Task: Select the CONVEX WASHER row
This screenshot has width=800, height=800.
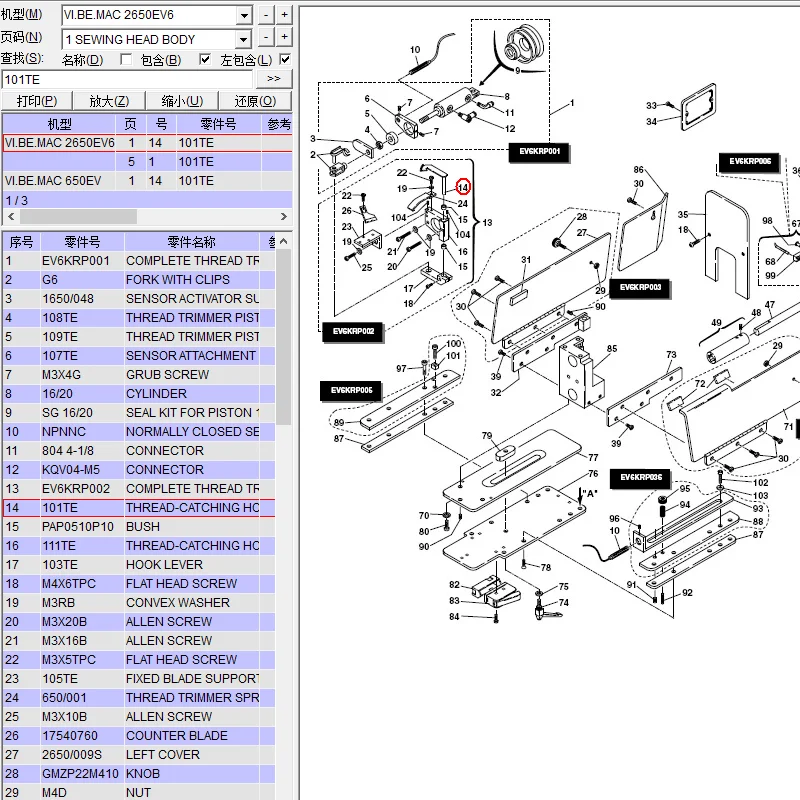Action: click(x=139, y=603)
